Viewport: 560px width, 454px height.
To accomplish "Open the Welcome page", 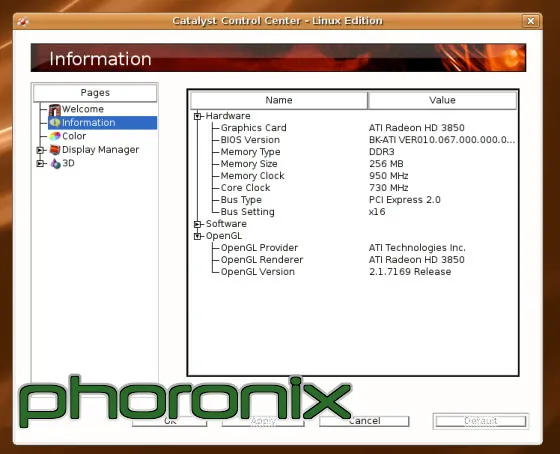I will coord(83,109).
